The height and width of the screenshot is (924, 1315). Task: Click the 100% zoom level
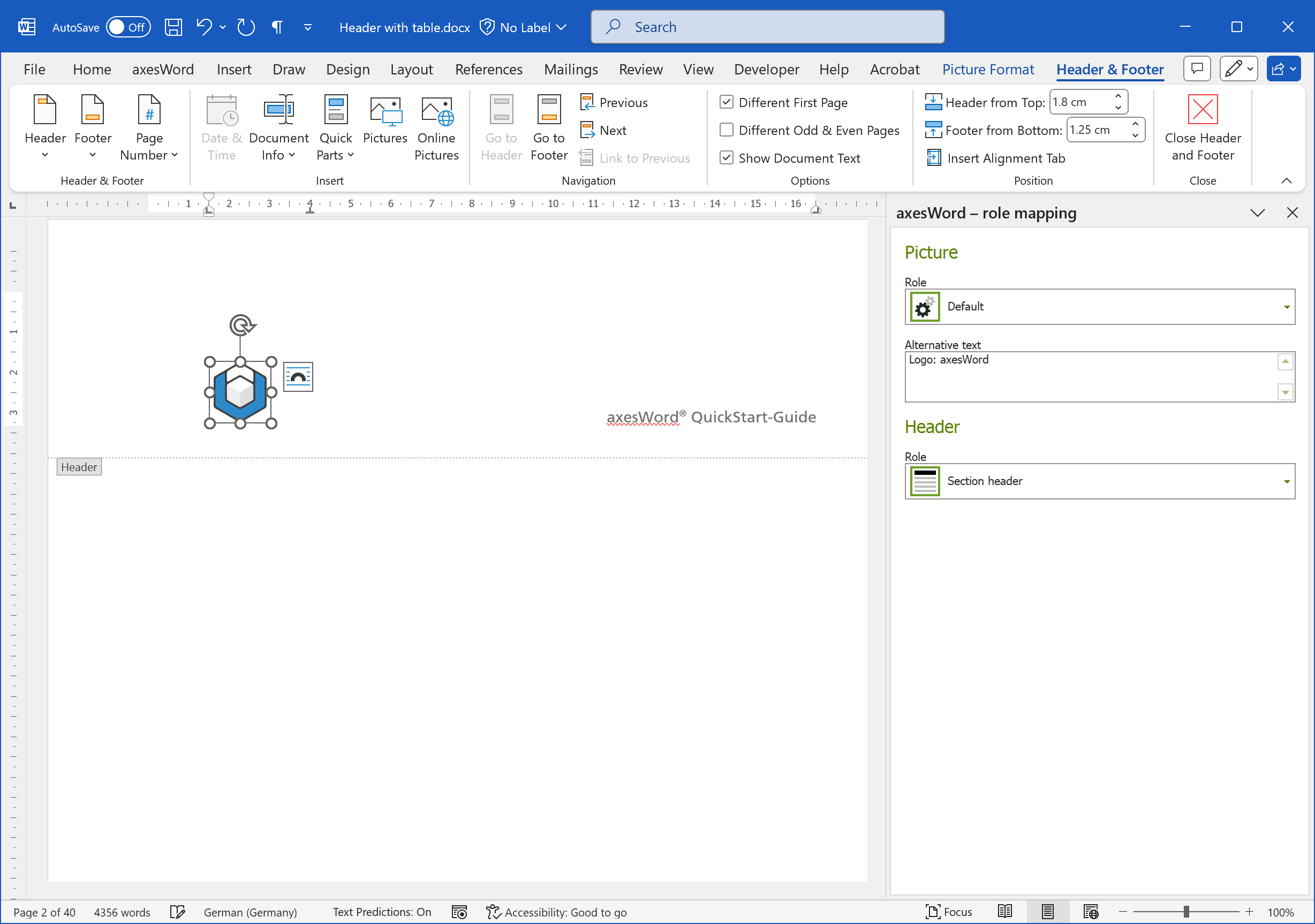tap(1281, 912)
